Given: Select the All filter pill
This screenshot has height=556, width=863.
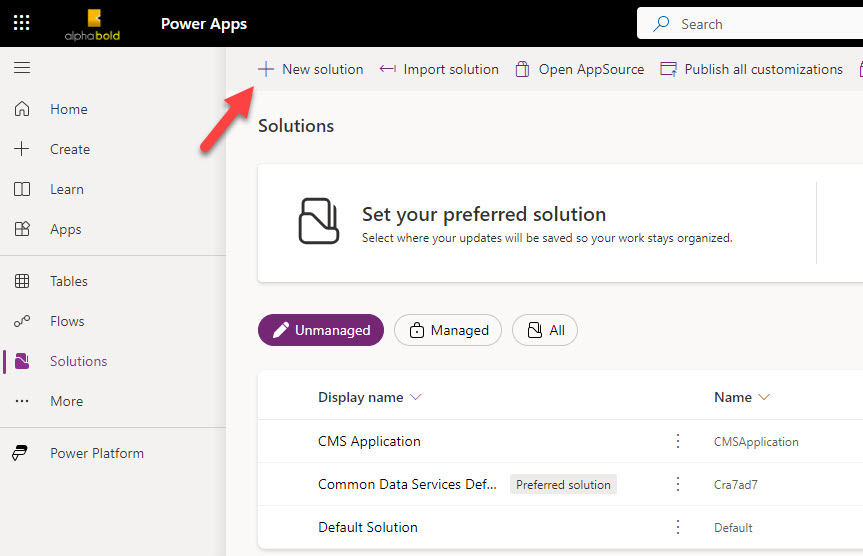Looking at the screenshot, I should click(545, 330).
